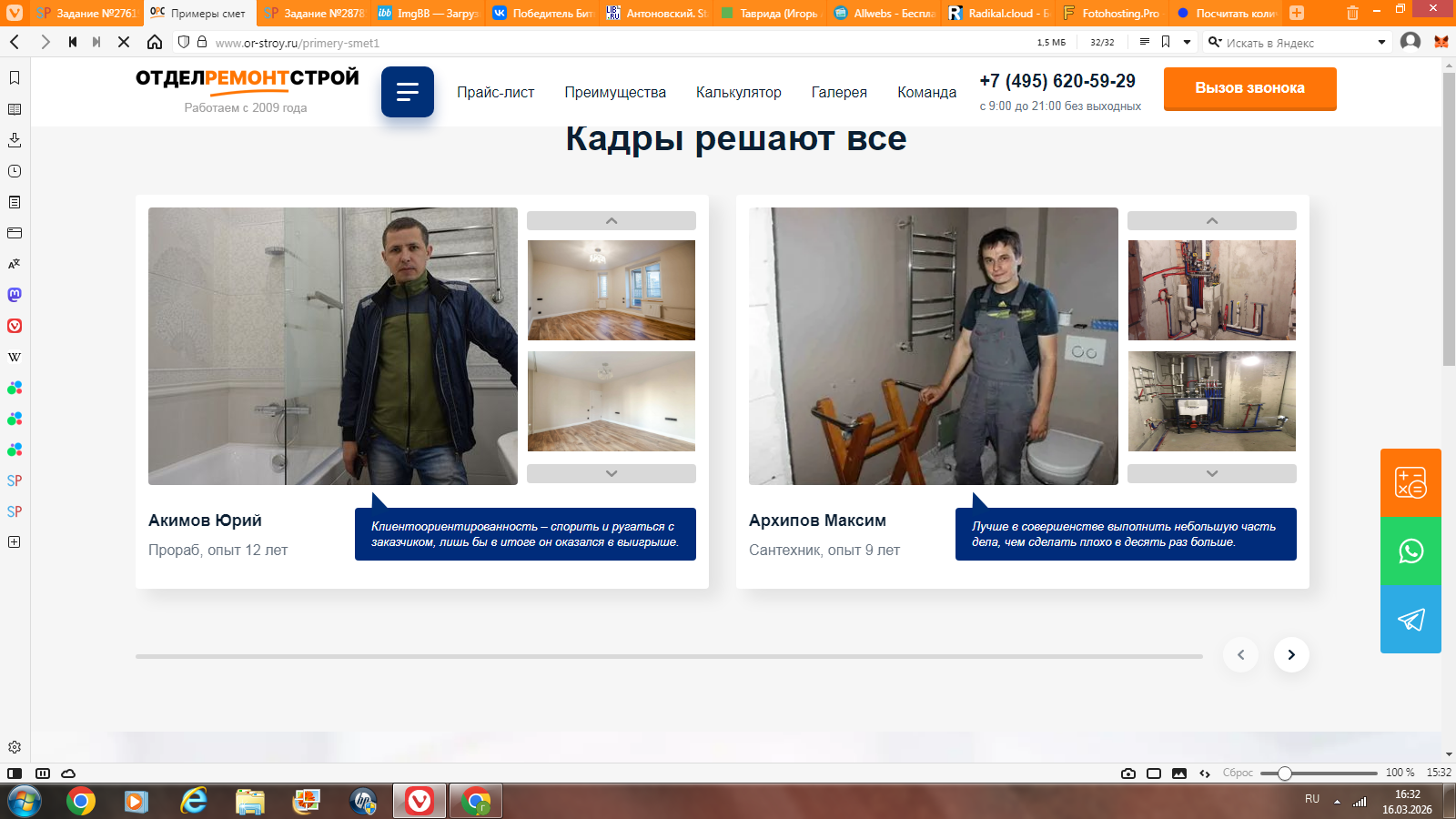This screenshot has height=819, width=1456.
Task: Open the history panel clock icon
Action: pos(15,171)
